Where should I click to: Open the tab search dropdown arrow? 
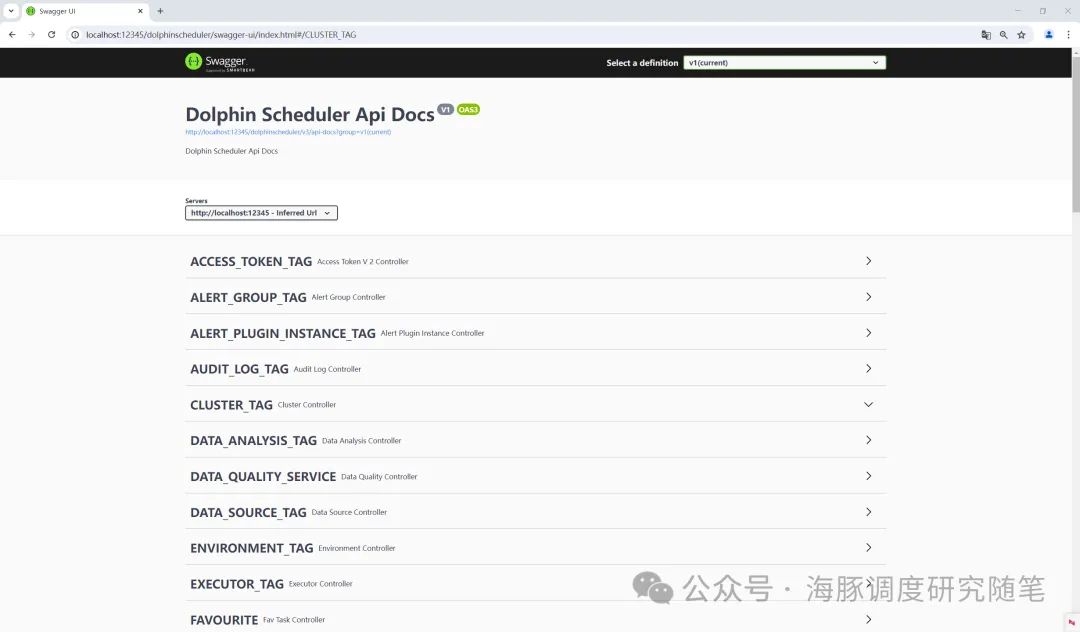point(11,11)
